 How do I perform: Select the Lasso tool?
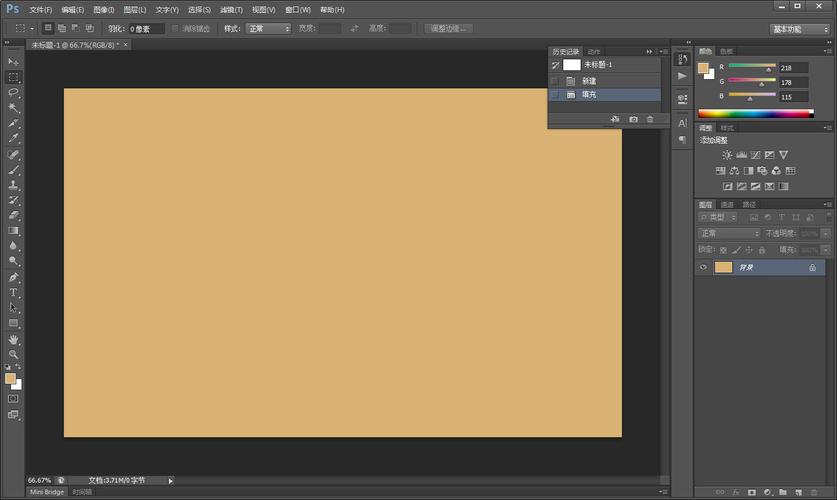click(14, 92)
